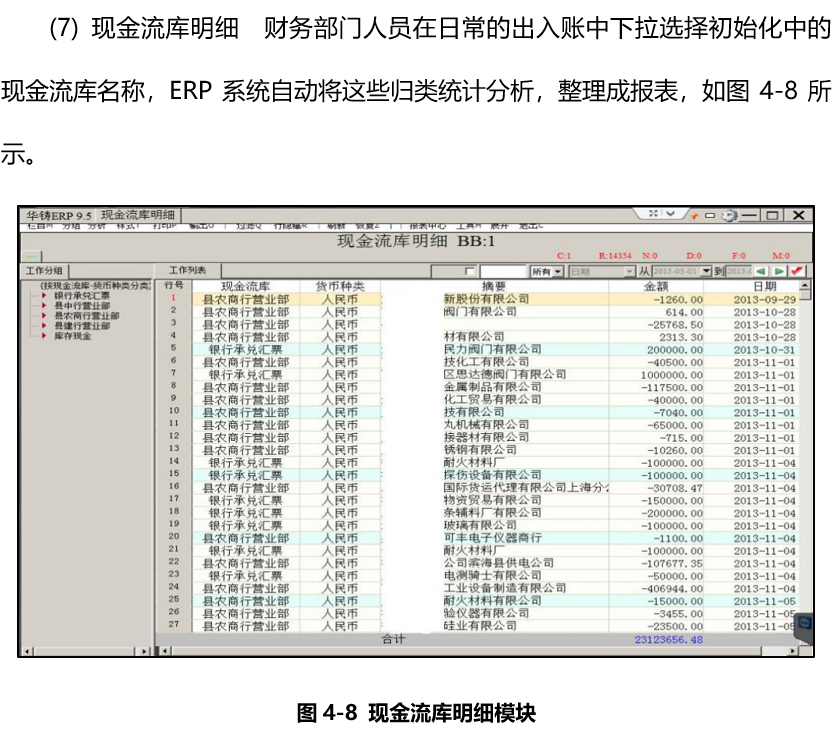
Task: Toggle the checkbox beside the filter field
Action: (471, 271)
